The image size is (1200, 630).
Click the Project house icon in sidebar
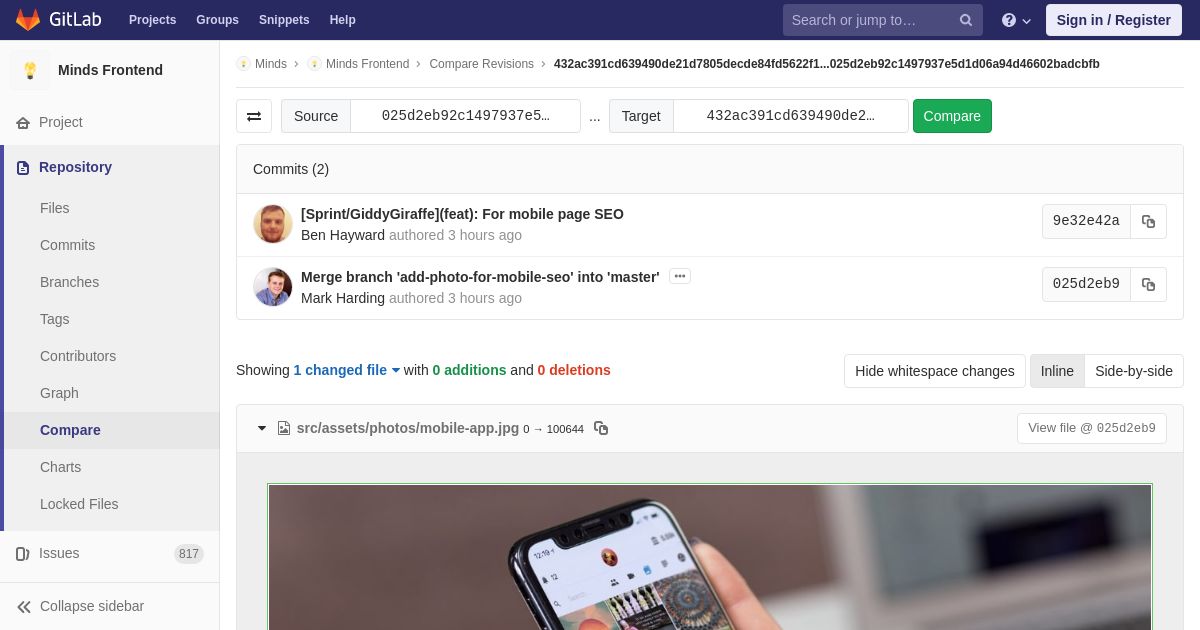point(23,123)
